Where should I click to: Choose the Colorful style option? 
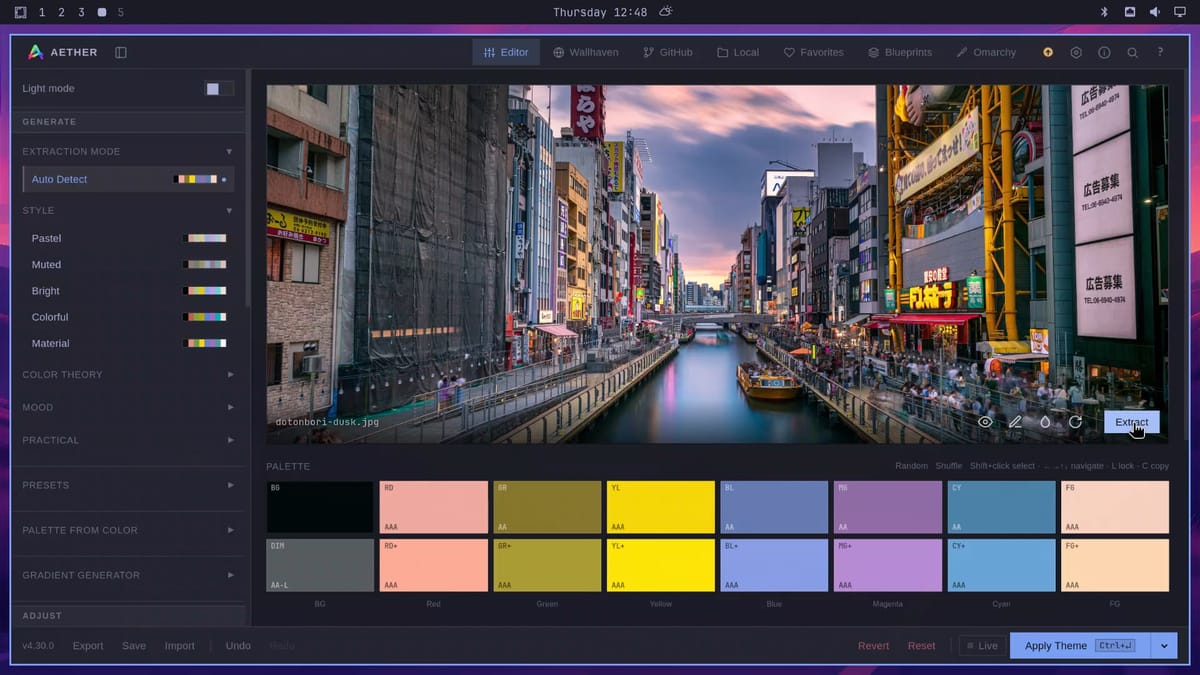pyautogui.click(x=129, y=317)
